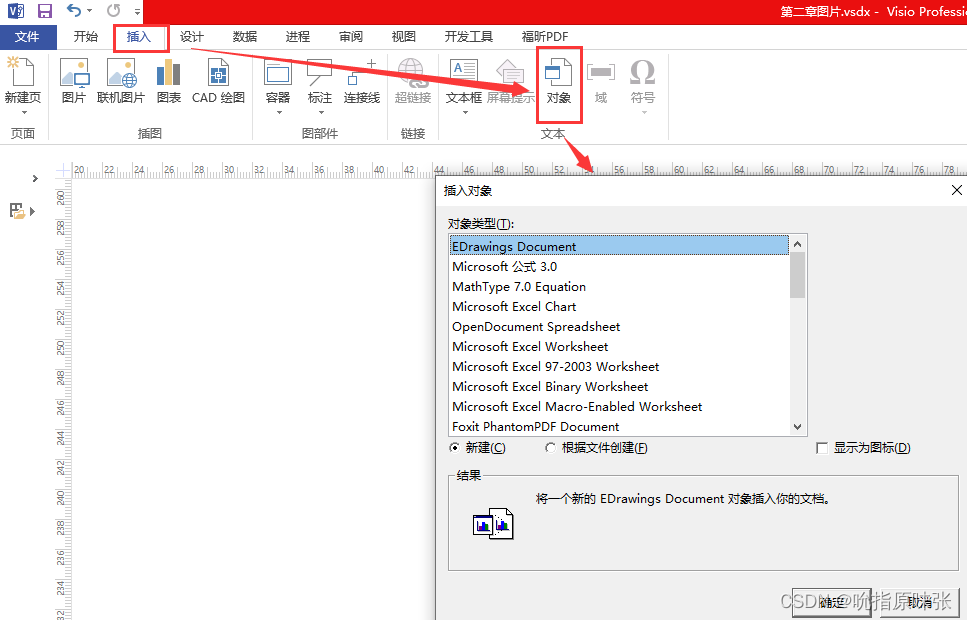Select Microsoft 公式 3.0 in list
The width and height of the screenshot is (967, 620).
[x=619, y=267]
